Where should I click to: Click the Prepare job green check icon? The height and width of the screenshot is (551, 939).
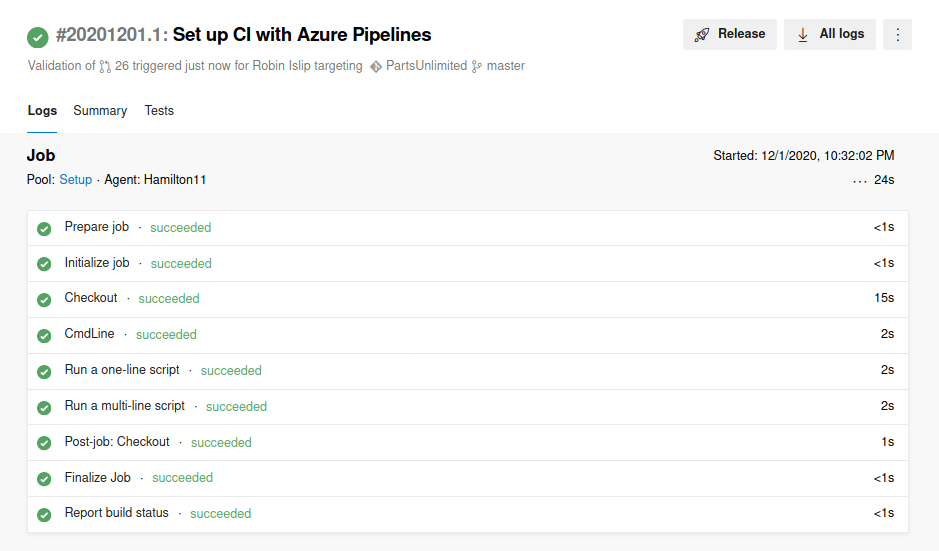pos(44,228)
